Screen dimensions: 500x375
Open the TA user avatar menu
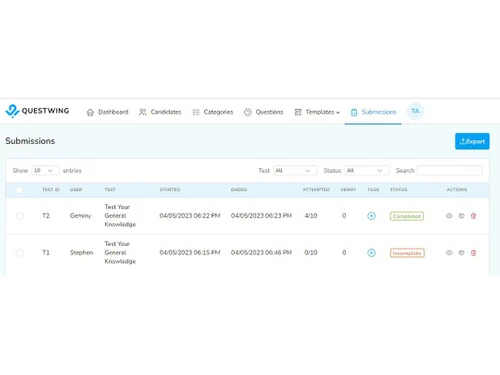415,111
